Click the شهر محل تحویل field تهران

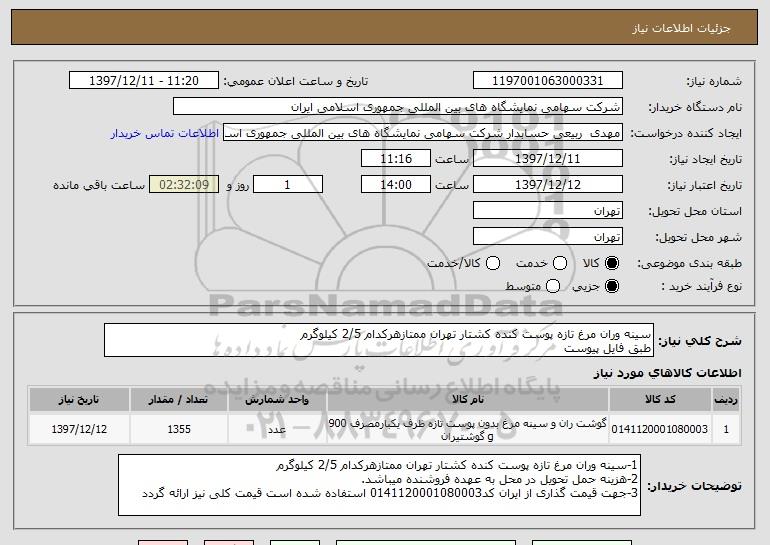(x=548, y=237)
